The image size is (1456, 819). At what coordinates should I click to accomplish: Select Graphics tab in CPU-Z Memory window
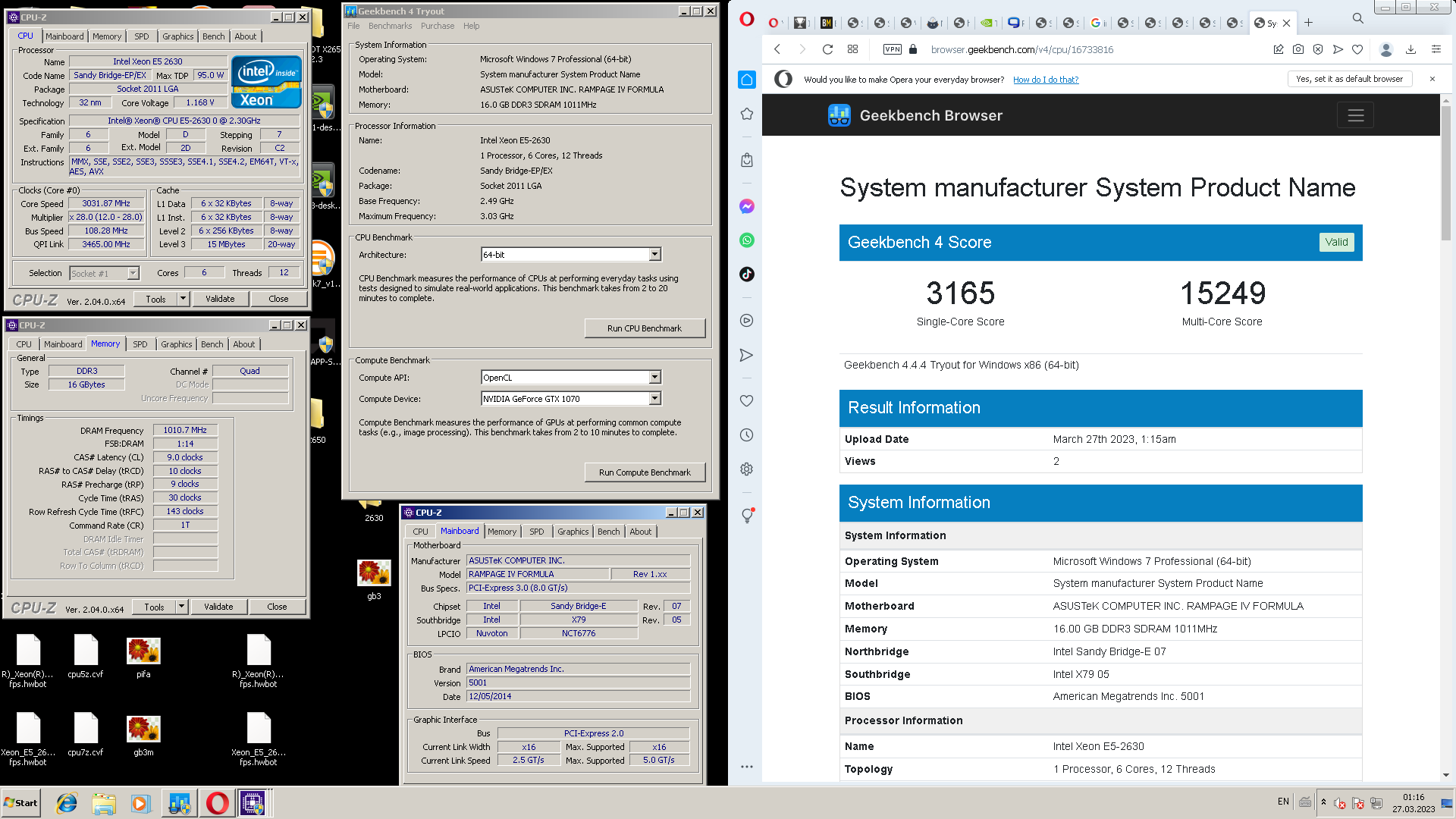click(177, 344)
